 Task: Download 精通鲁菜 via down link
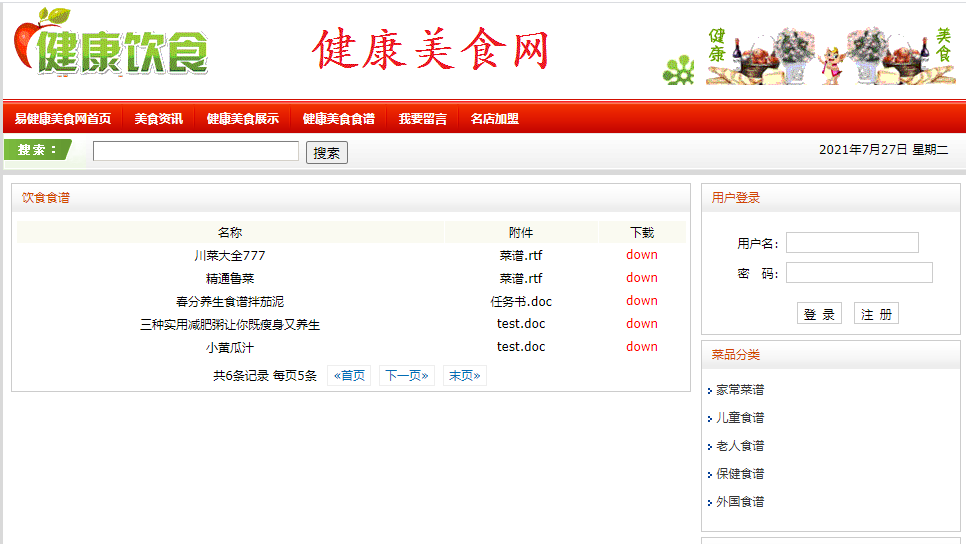pos(642,278)
